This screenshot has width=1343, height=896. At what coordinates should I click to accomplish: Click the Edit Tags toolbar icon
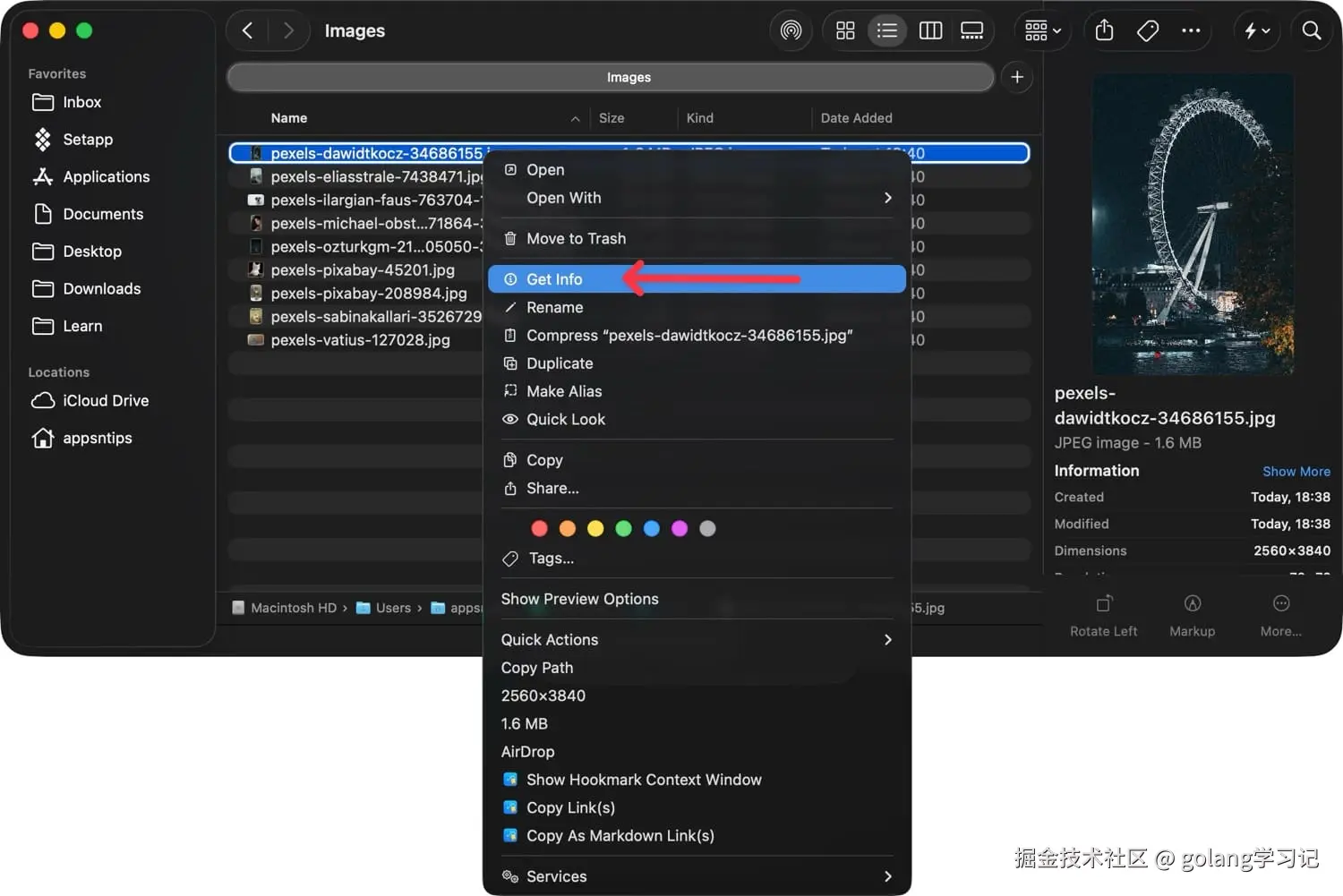point(1148,30)
